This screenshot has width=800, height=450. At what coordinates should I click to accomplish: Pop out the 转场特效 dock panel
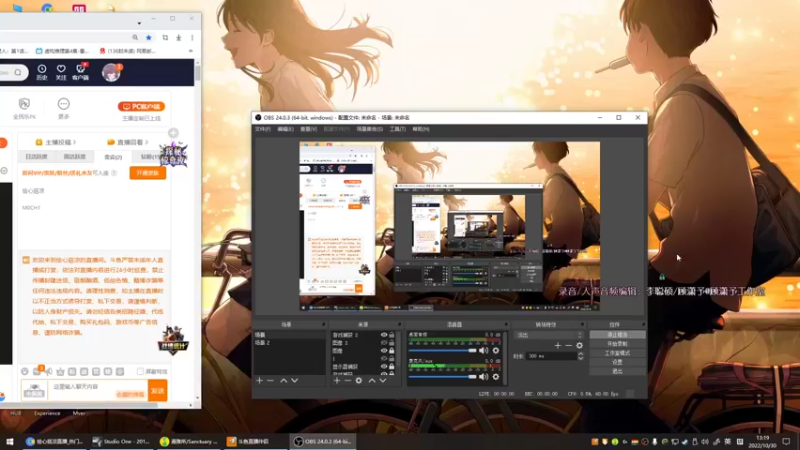click(582, 324)
